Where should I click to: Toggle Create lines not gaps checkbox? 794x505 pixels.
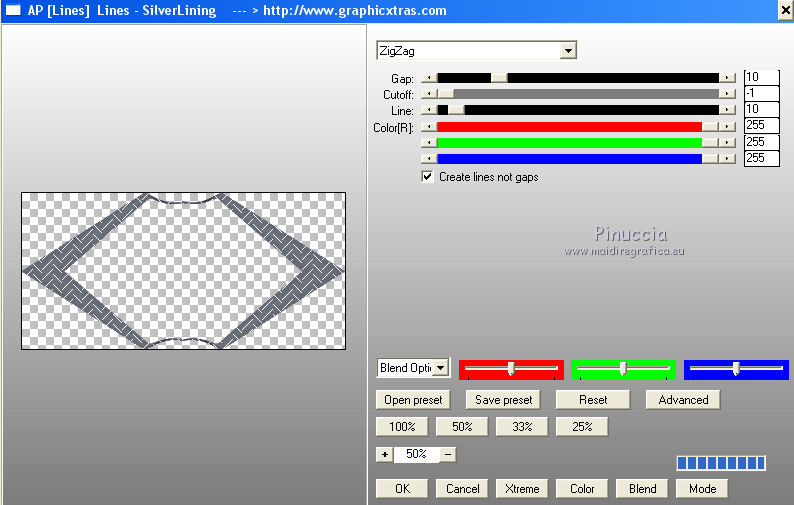tap(427, 176)
